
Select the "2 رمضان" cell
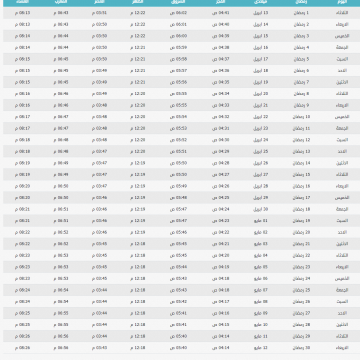(301, 25)
